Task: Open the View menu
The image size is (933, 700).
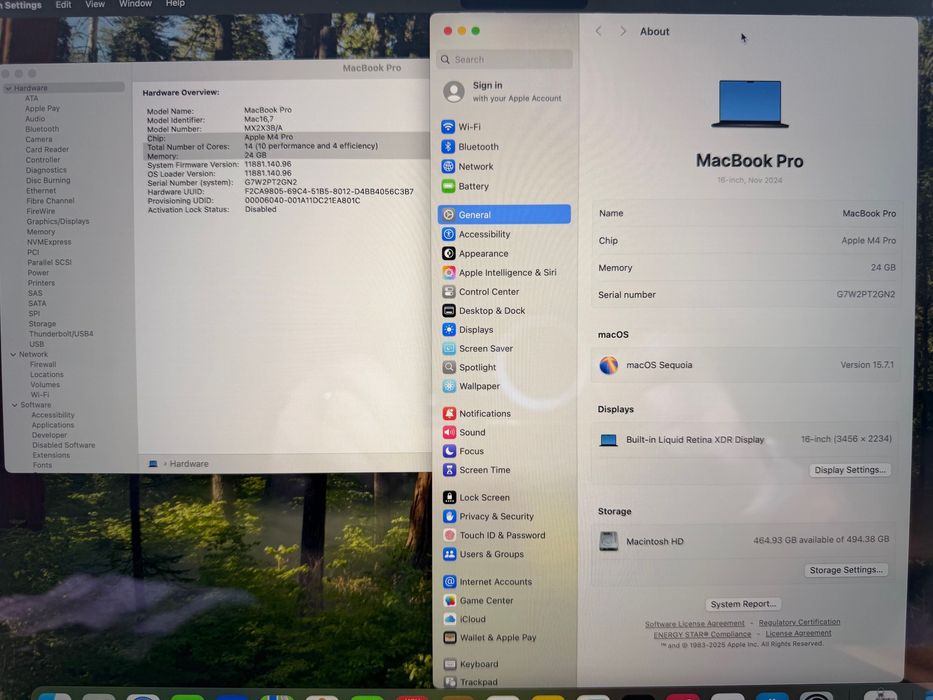Action: [95, 4]
